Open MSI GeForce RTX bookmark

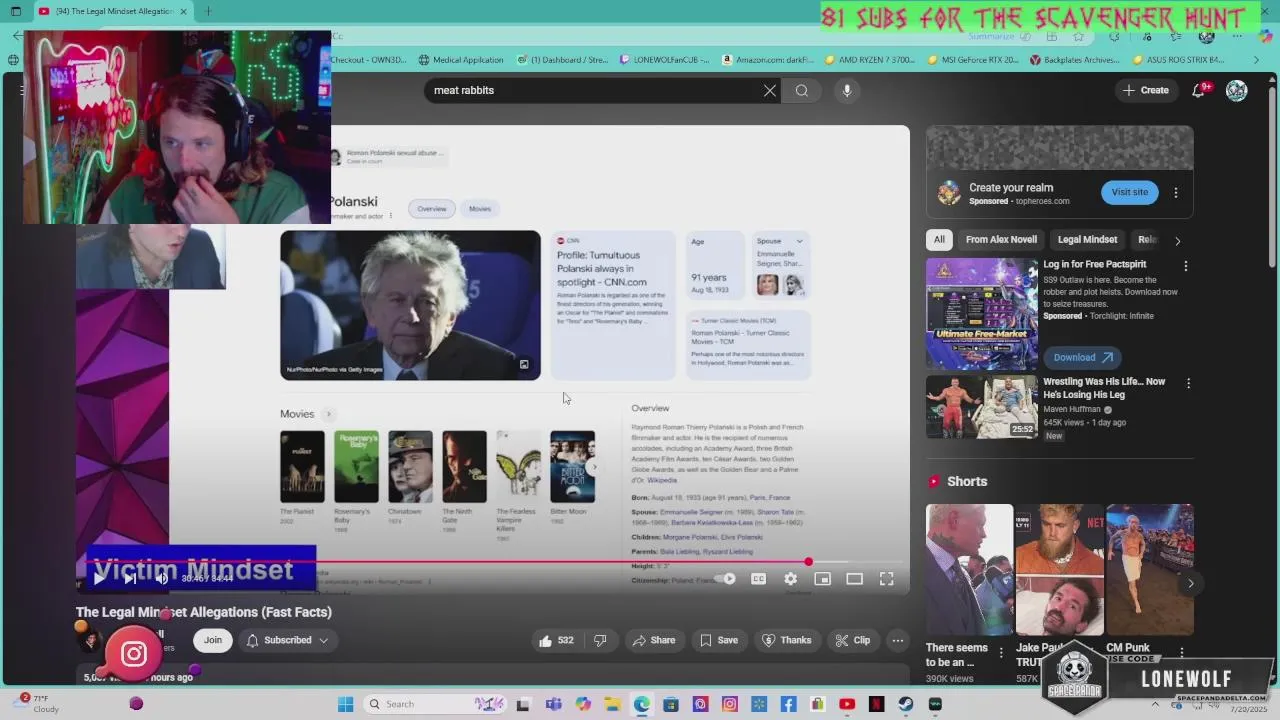[973, 60]
